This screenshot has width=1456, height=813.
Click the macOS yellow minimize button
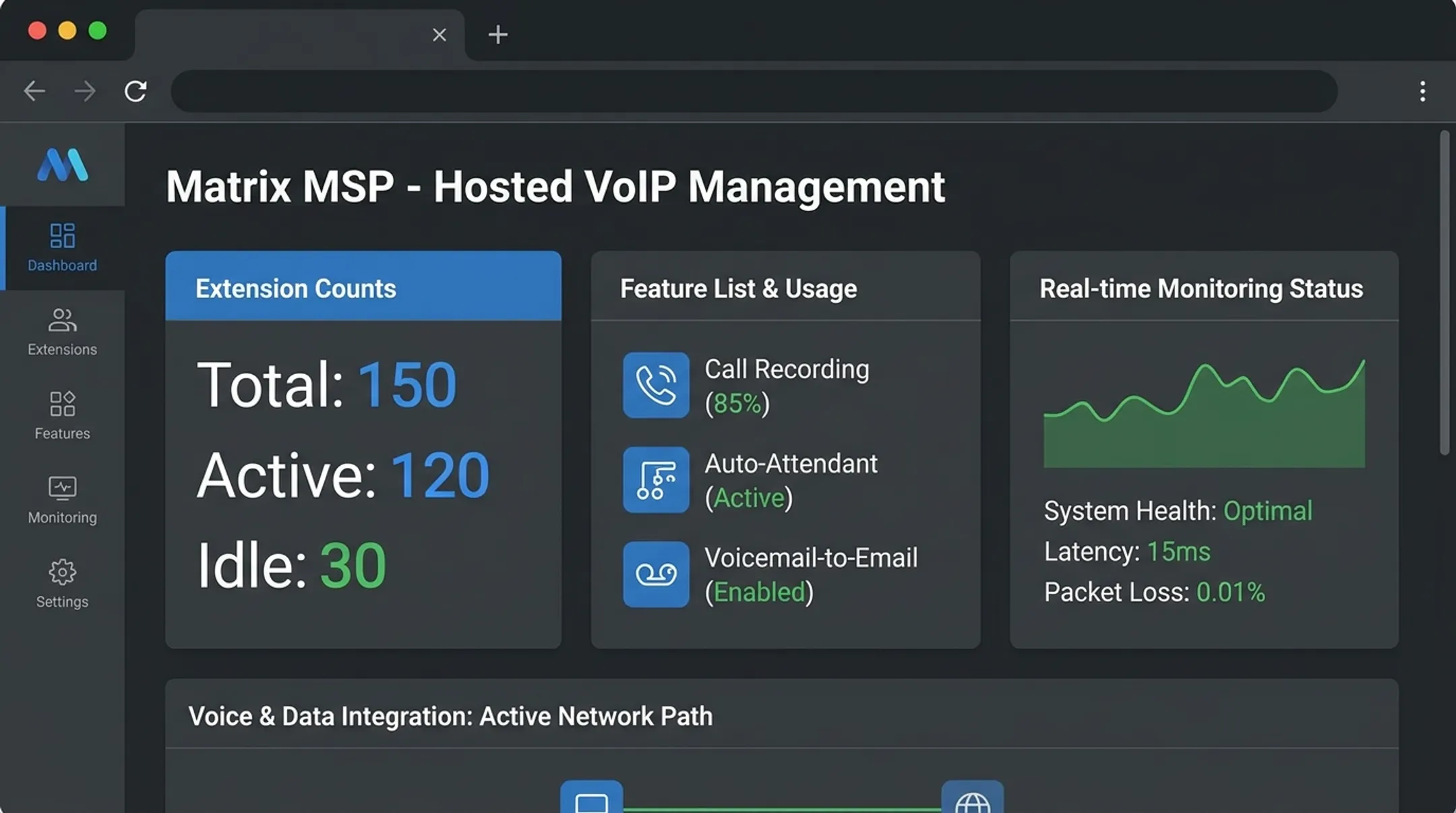pyautogui.click(x=67, y=30)
